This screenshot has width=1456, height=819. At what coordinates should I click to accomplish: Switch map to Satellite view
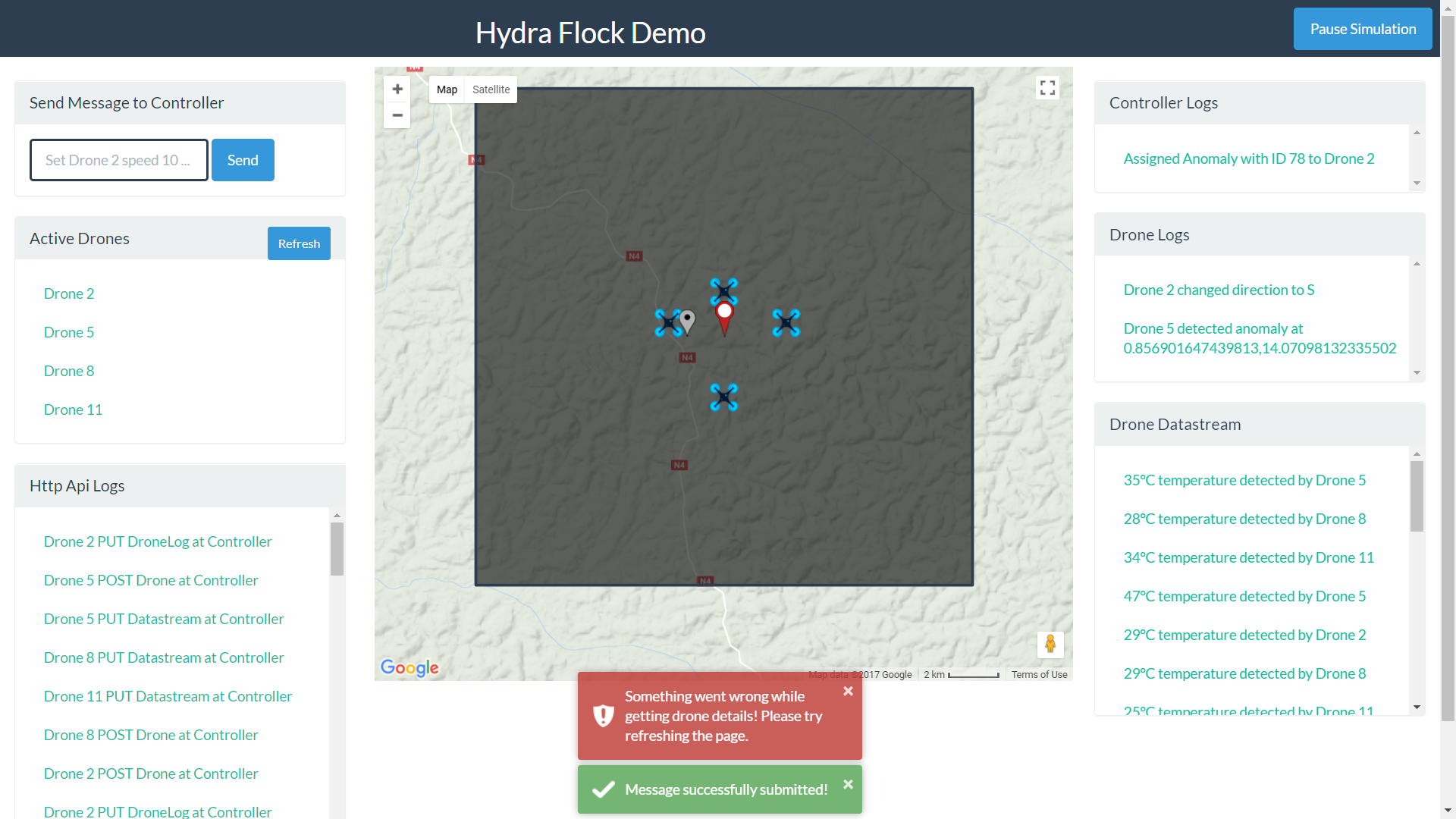coord(491,89)
